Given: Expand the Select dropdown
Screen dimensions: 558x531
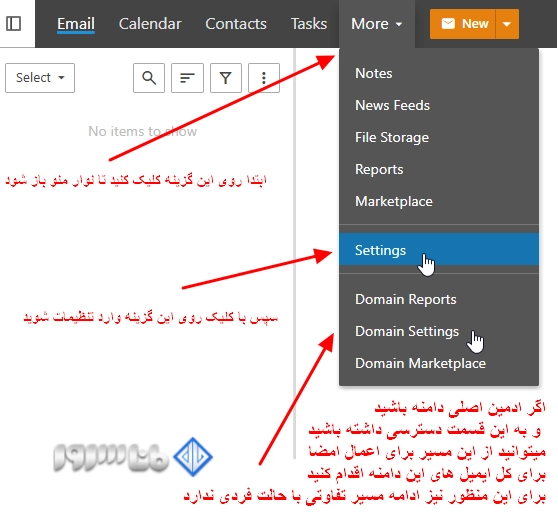Looking at the screenshot, I should click(x=40, y=78).
